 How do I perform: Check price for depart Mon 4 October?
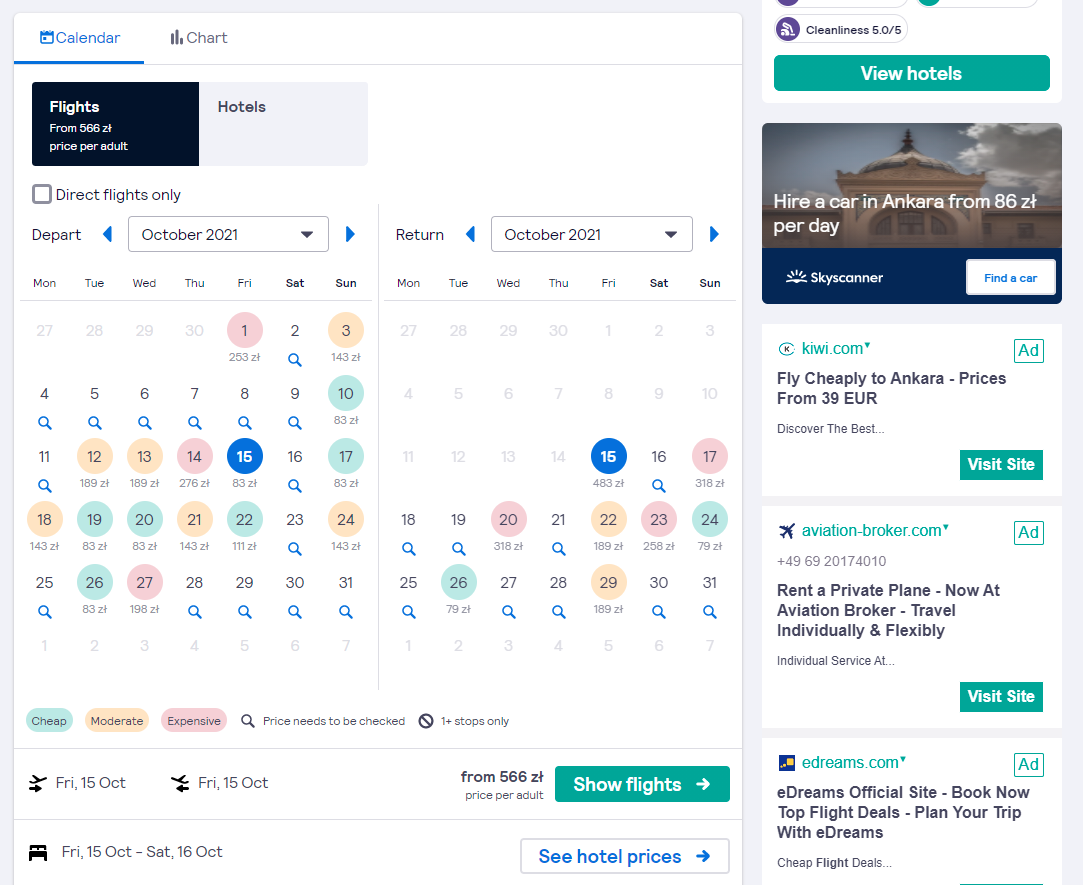[44, 423]
